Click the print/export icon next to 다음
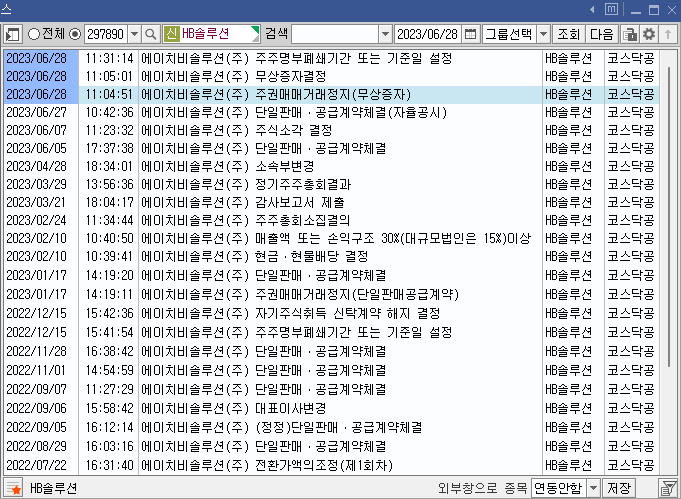Screen dimensions: 681x499 point(629,34)
